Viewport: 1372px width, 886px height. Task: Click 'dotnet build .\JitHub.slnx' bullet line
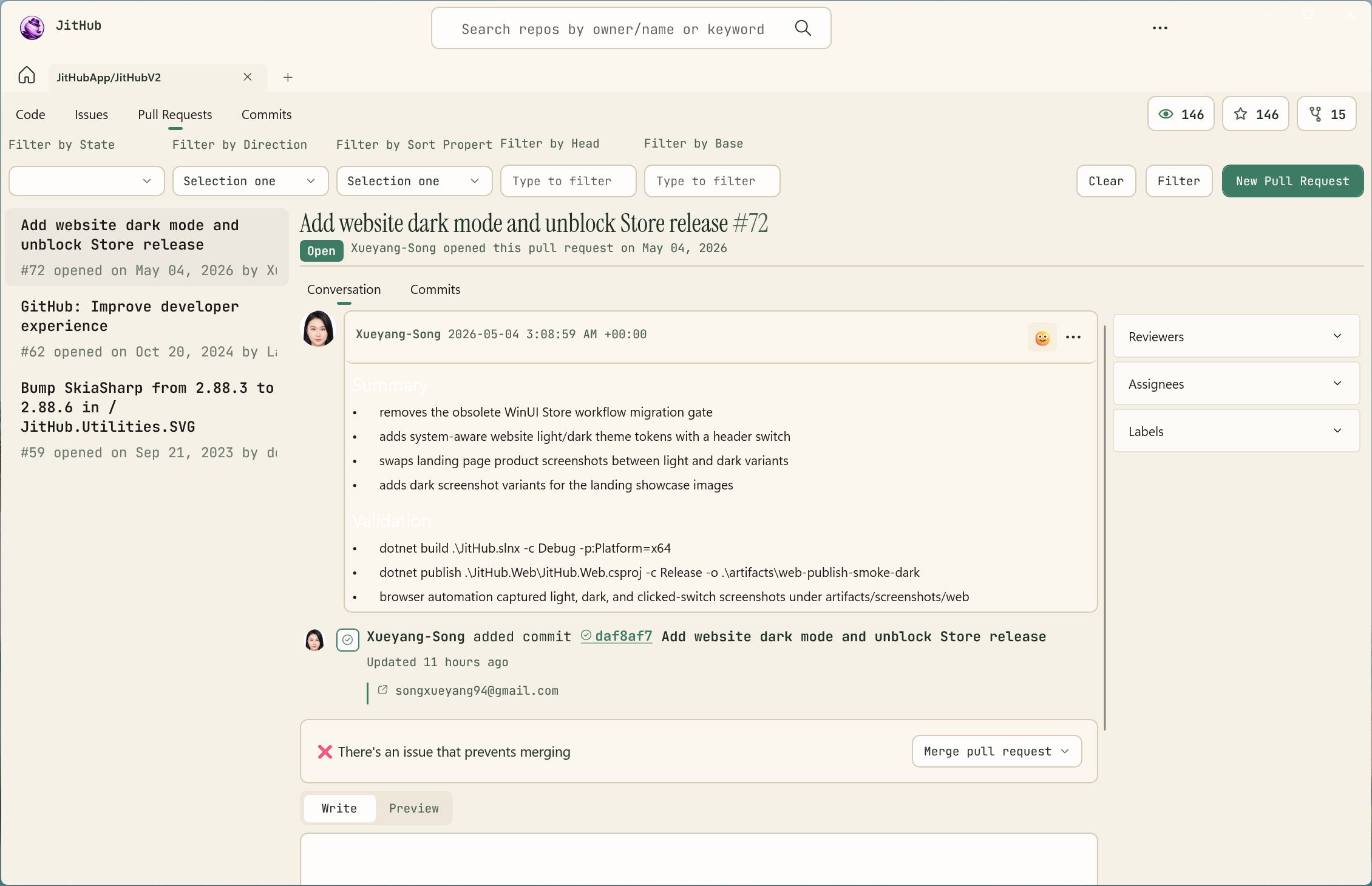click(525, 548)
